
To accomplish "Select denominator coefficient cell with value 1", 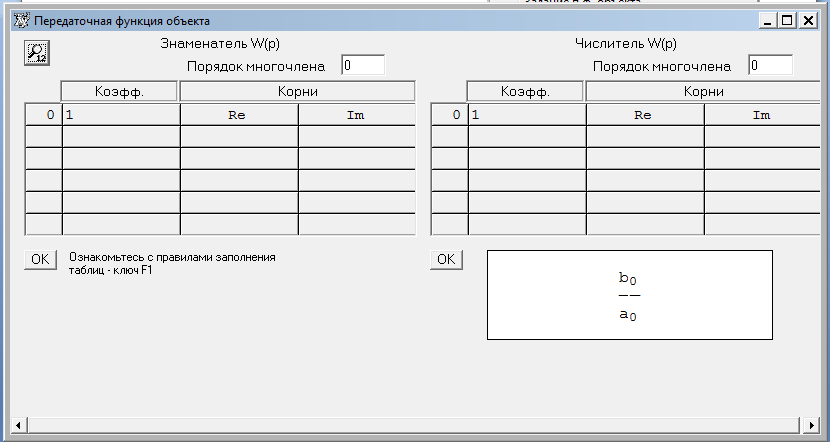I will coord(121,115).
